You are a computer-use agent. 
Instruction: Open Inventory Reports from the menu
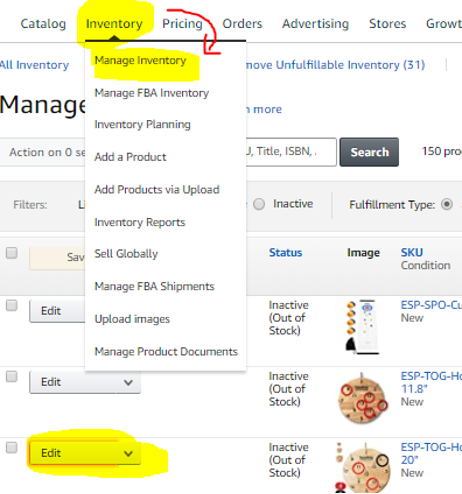tap(140, 222)
